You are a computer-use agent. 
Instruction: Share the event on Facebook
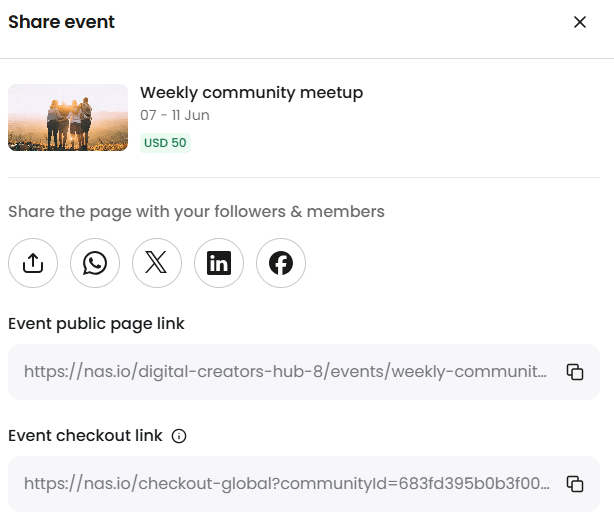click(x=281, y=263)
